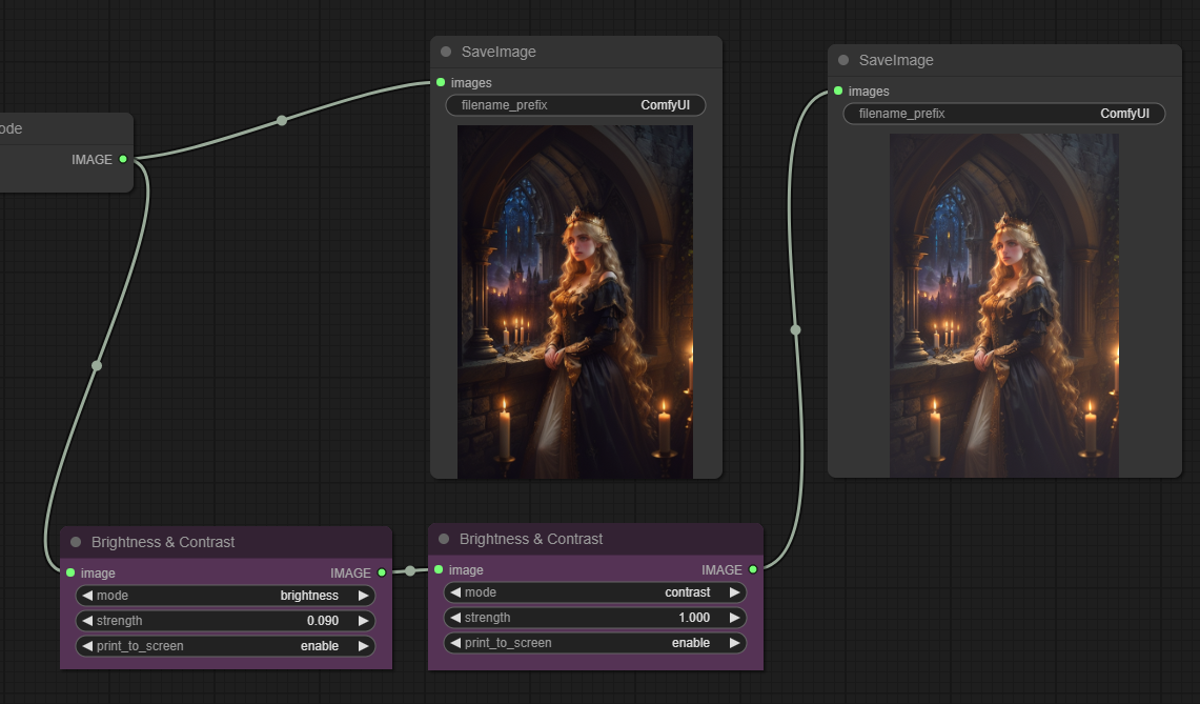Collapse the contrast Brightness & Contrast node
This screenshot has height=704, width=1200.
(x=443, y=539)
